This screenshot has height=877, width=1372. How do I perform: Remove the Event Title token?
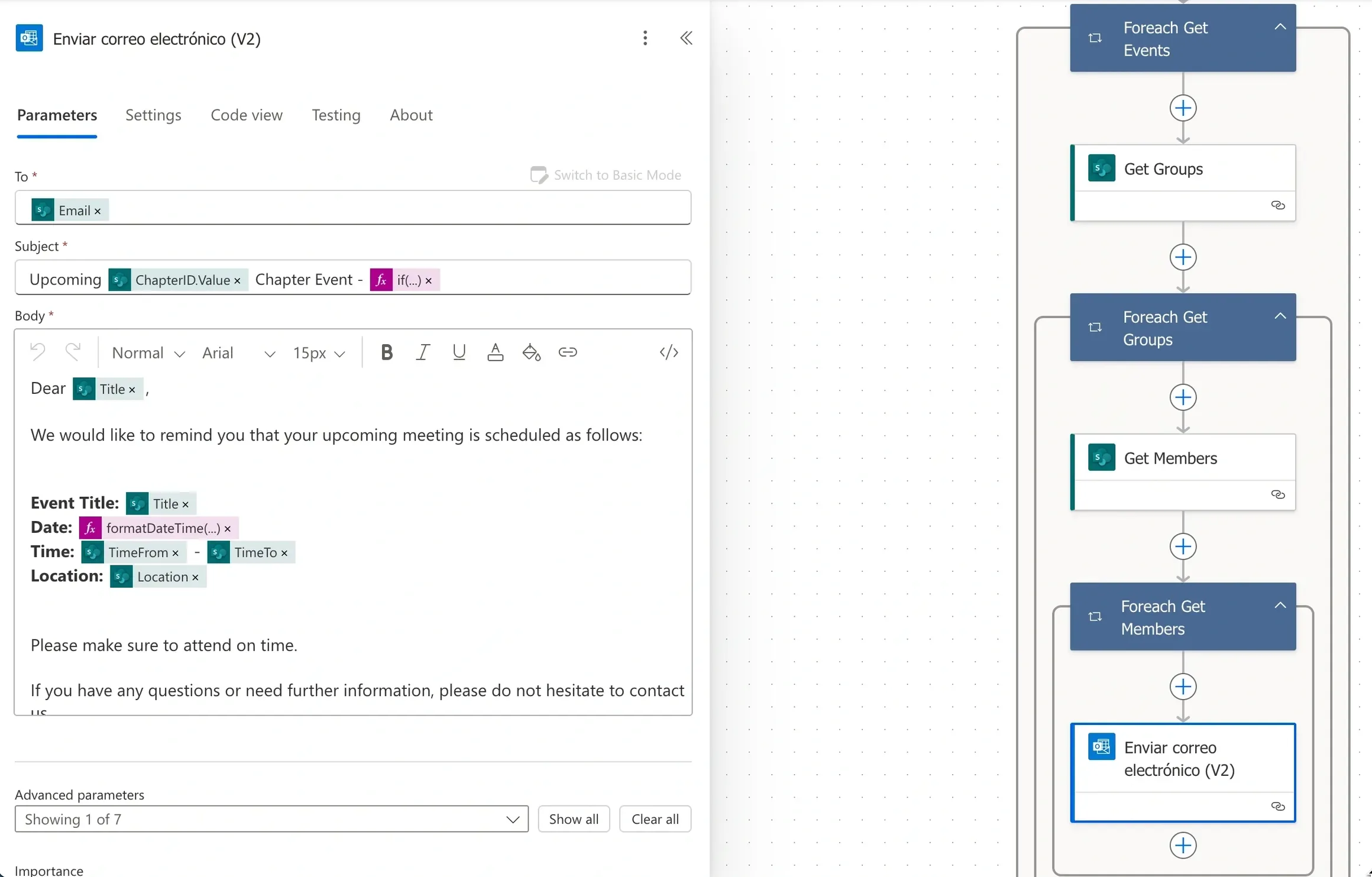click(x=186, y=504)
